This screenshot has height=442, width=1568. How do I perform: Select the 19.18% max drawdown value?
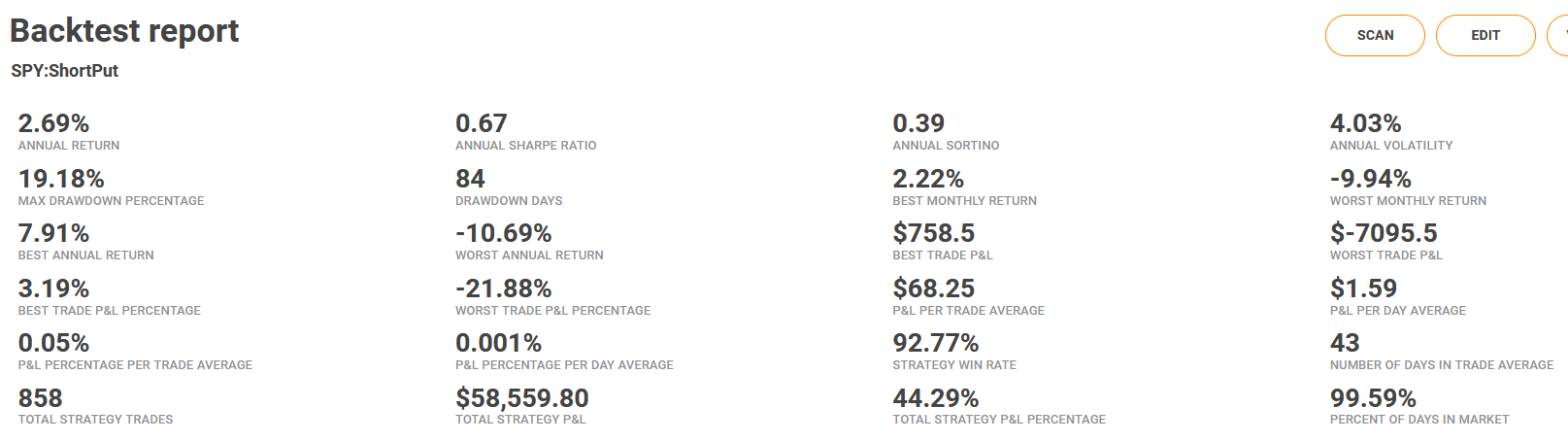[61, 179]
